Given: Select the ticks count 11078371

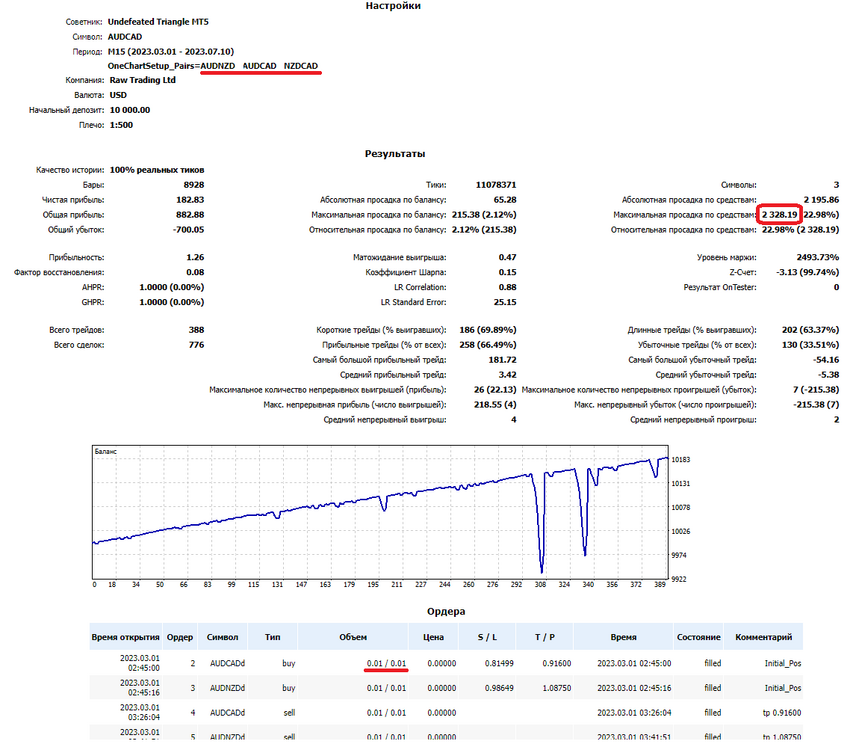Looking at the screenshot, I should pos(496,185).
